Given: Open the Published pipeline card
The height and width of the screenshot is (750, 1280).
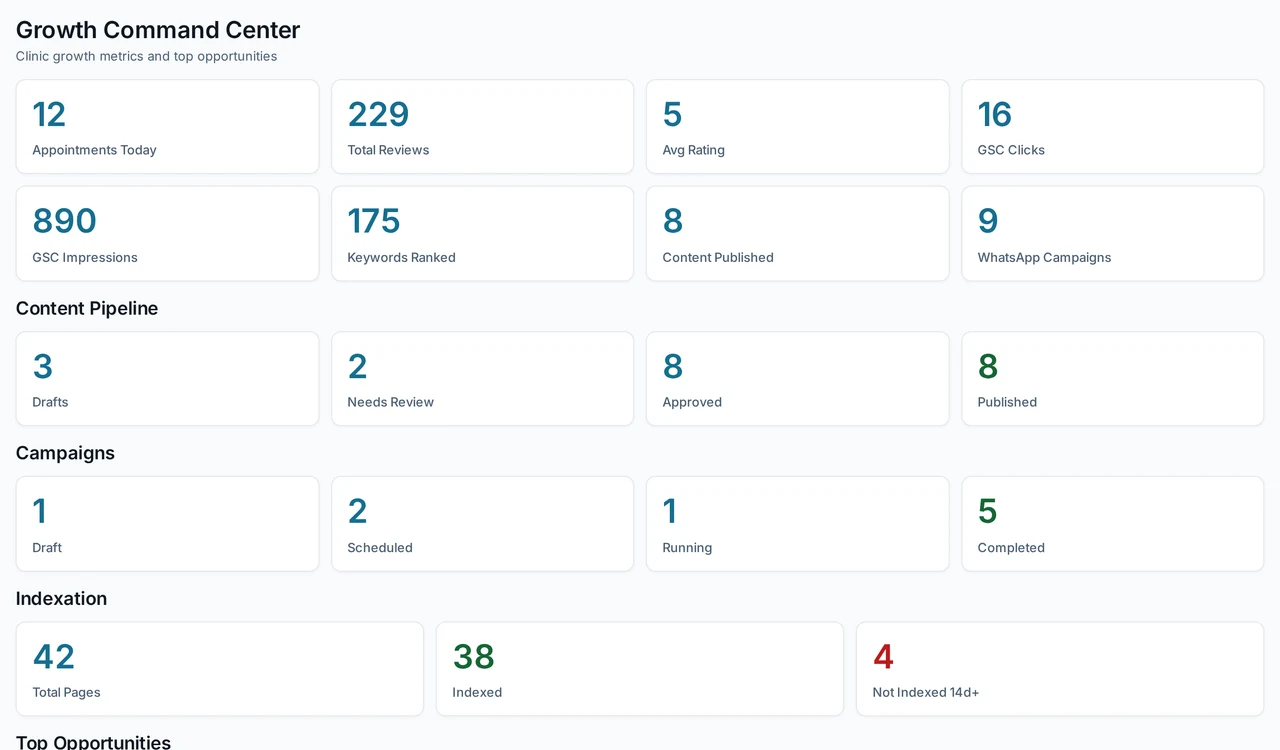Looking at the screenshot, I should click(1112, 379).
